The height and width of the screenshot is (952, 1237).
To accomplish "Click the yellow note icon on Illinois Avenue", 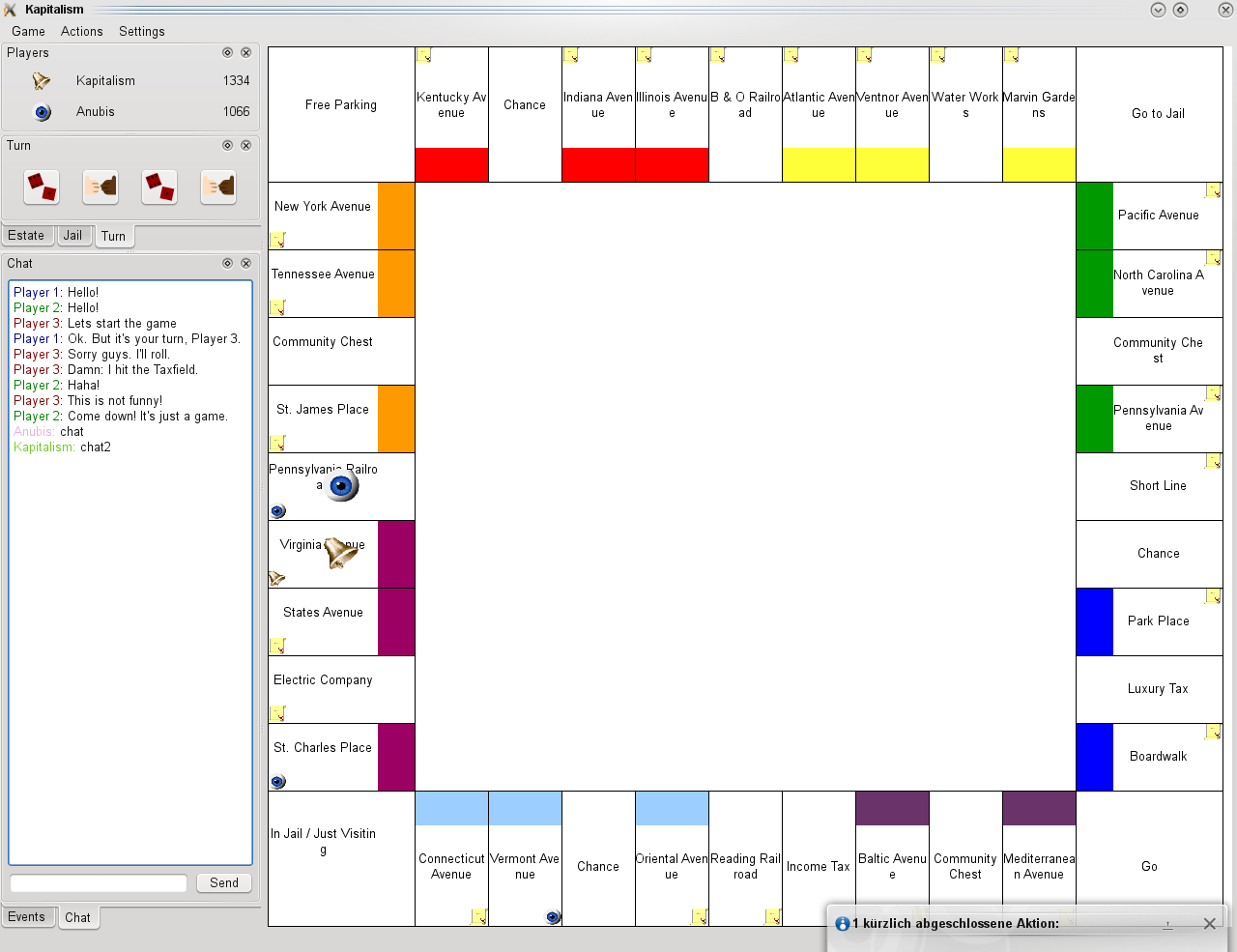I will point(644,55).
